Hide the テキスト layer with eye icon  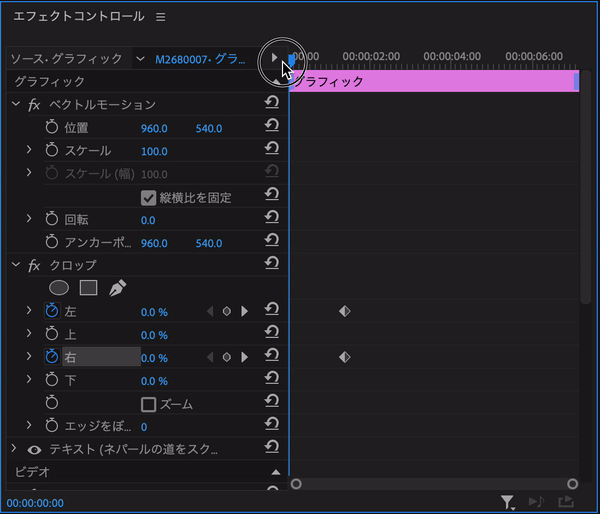[x=34, y=450]
